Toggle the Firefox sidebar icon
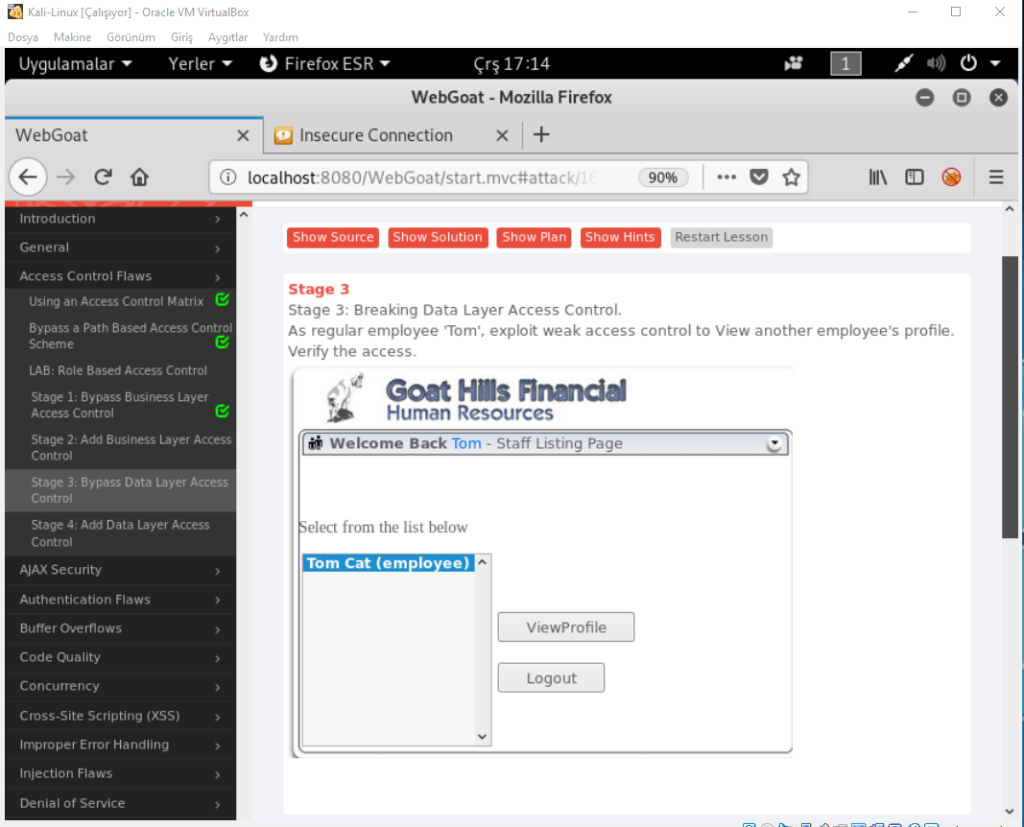Image resolution: width=1024 pixels, height=827 pixels. [x=914, y=177]
